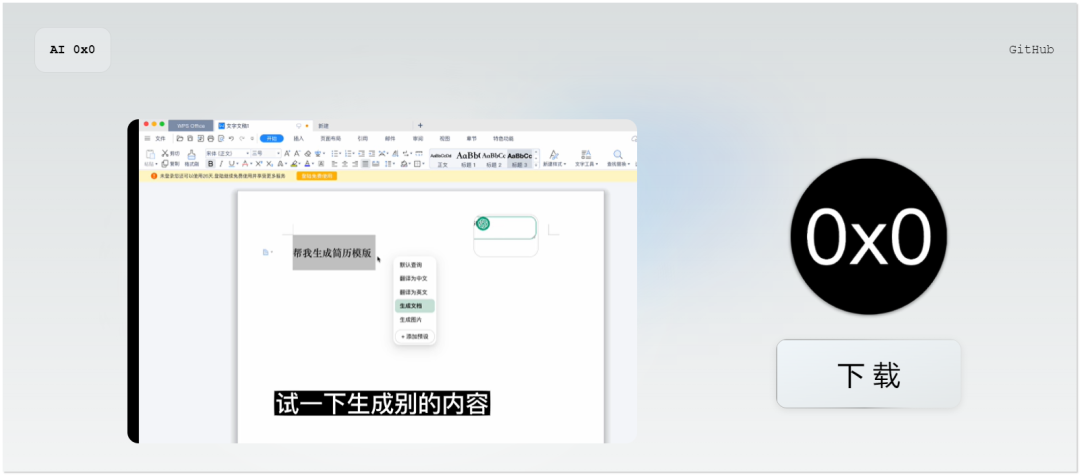Viewport: 1080px width, 475px height.
Task: Select 生成文档 in the demo popup menu
Action: [x=415, y=306]
